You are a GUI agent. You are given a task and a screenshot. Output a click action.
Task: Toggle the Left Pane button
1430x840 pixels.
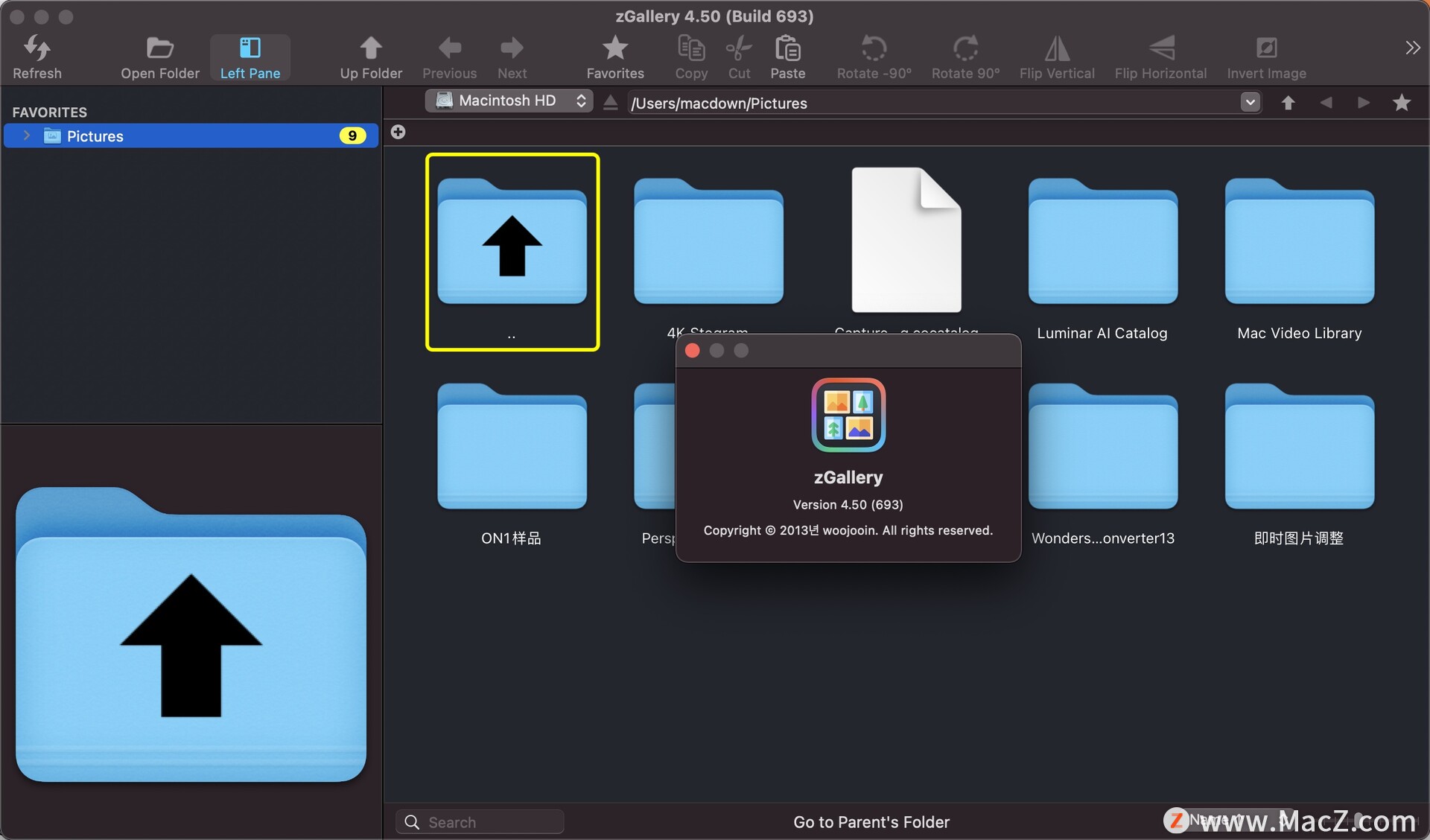pyautogui.click(x=250, y=57)
